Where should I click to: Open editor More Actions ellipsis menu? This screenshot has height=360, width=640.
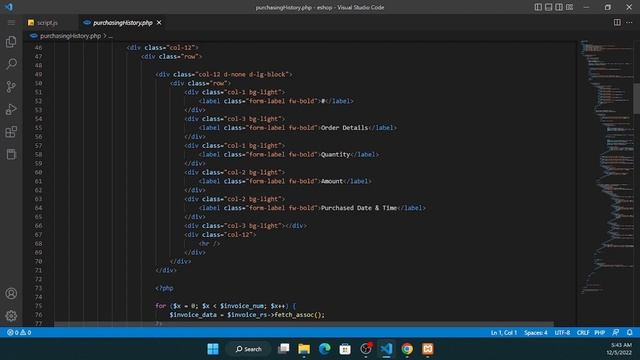pos(629,22)
